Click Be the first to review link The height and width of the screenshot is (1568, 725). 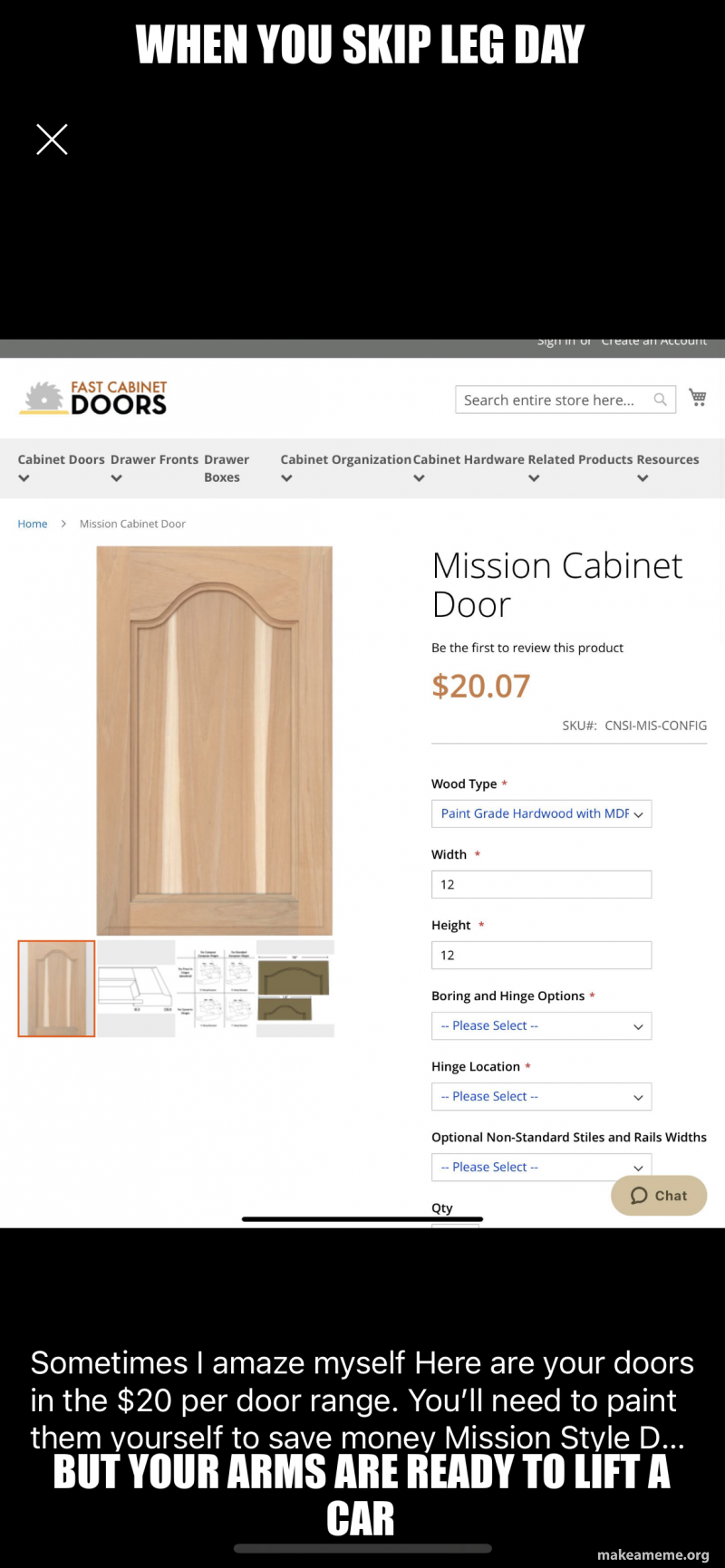click(527, 648)
